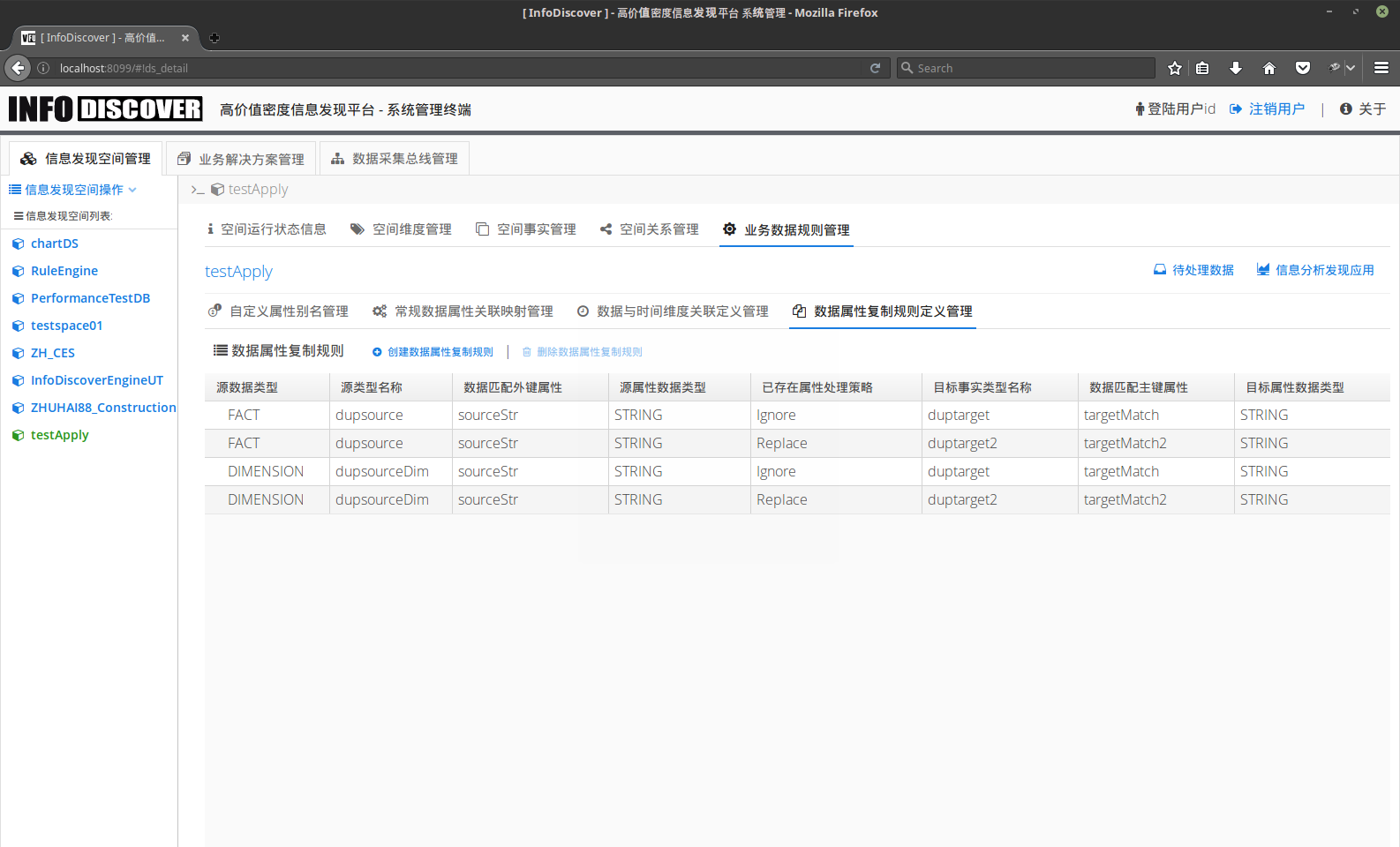Screen dimensions: 1400x847
Task: Switch to the 业务解决方案管理 tab
Action: pos(241,159)
